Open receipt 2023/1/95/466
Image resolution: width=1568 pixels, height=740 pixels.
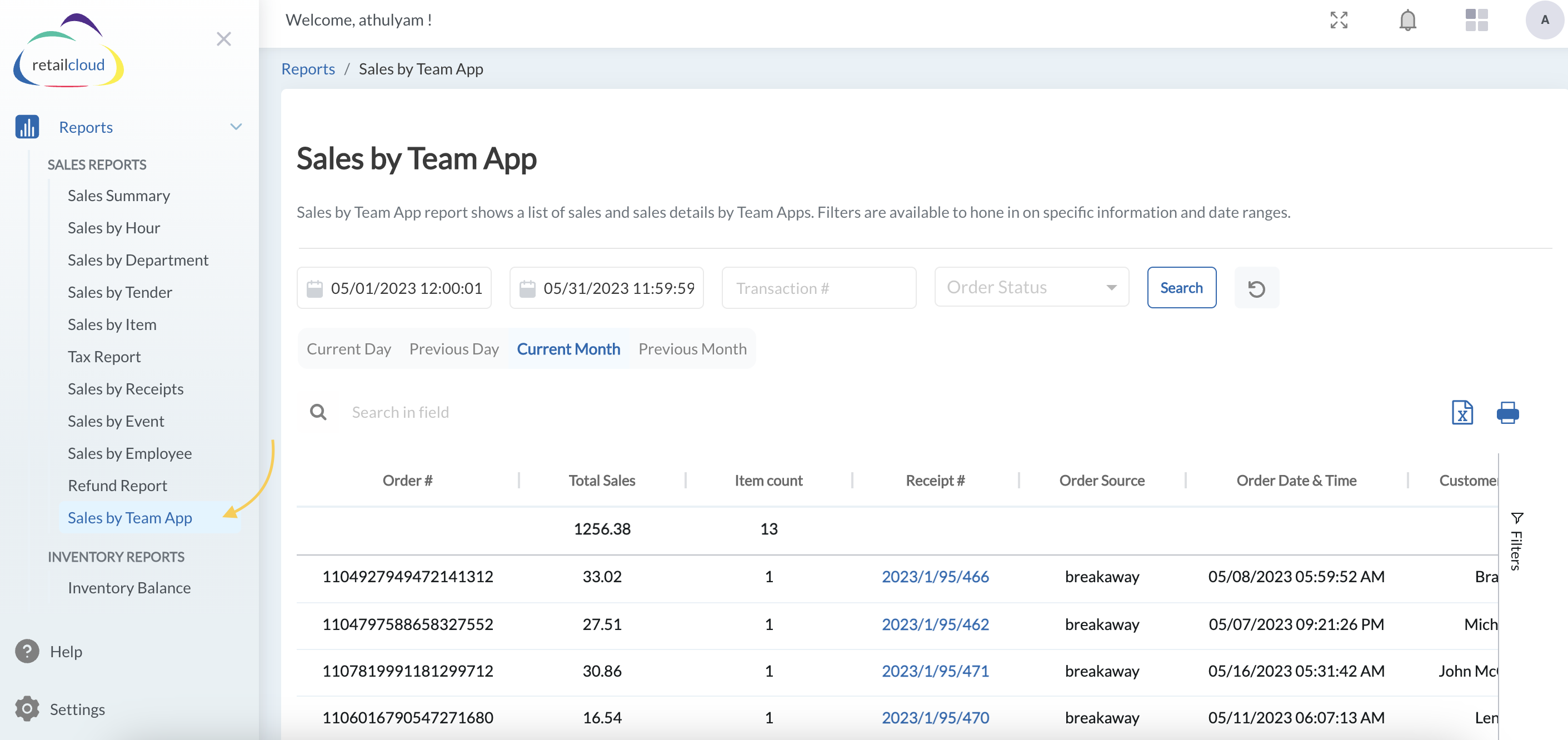(935, 576)
